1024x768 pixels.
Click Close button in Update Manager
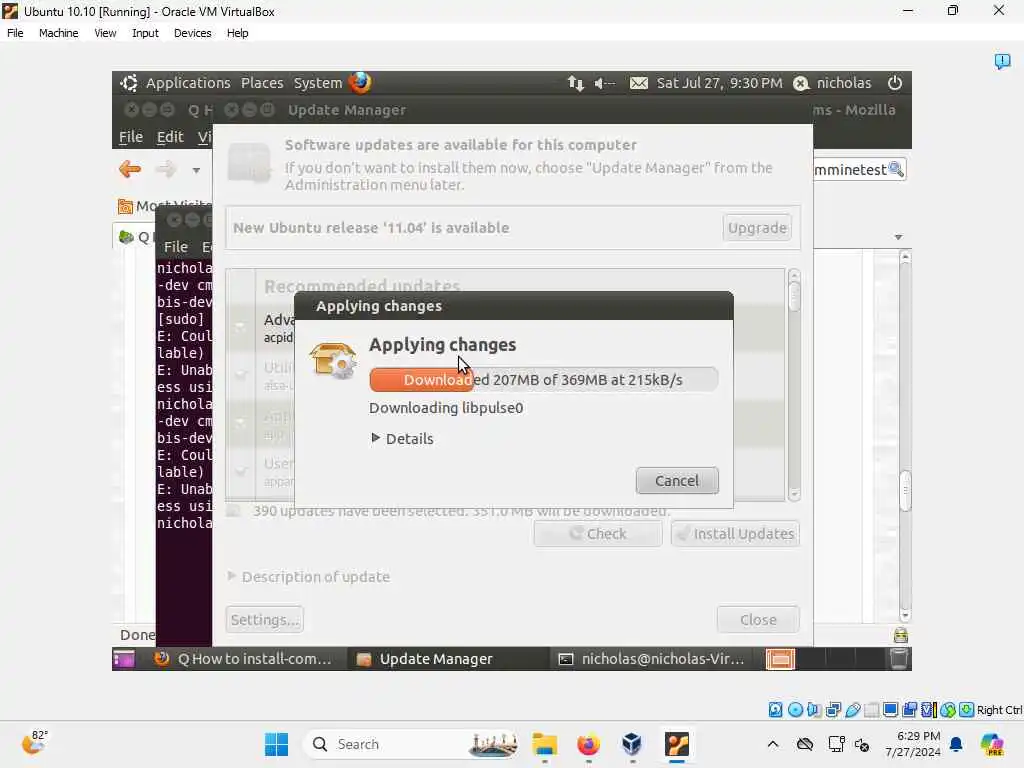758,619
